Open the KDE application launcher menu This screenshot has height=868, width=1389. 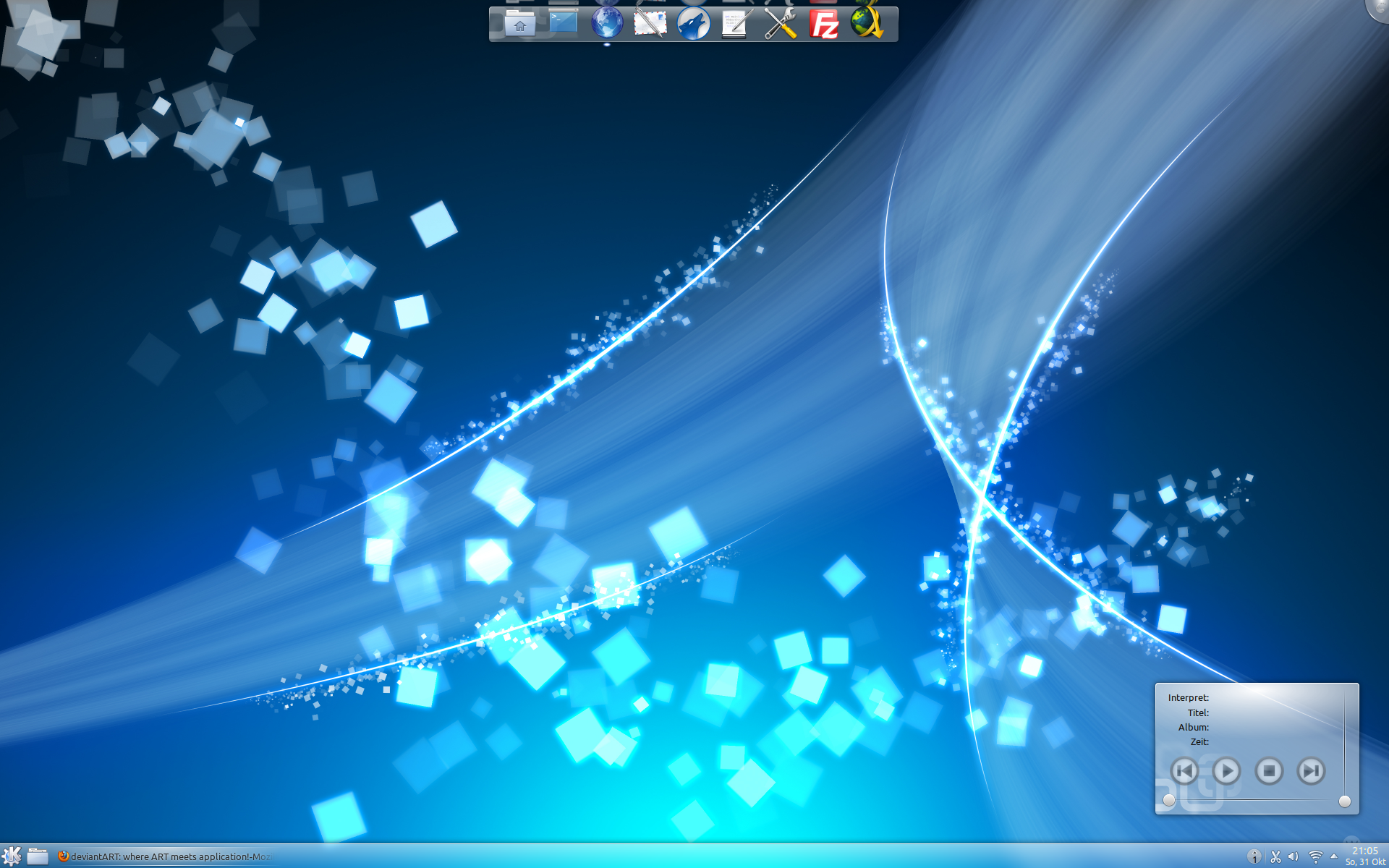coord(12,856)
